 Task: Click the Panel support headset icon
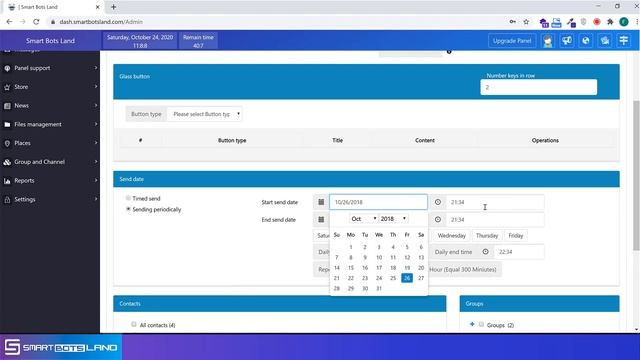[7, 68]
